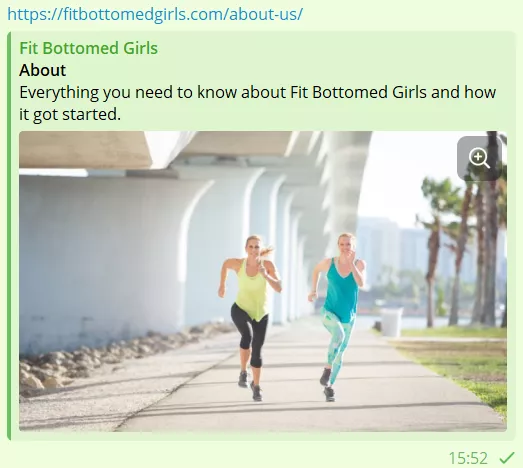The height and width of the screenshot is (468, 523).
Task: Click the trash can in the photo
Action: coord(391,322)
